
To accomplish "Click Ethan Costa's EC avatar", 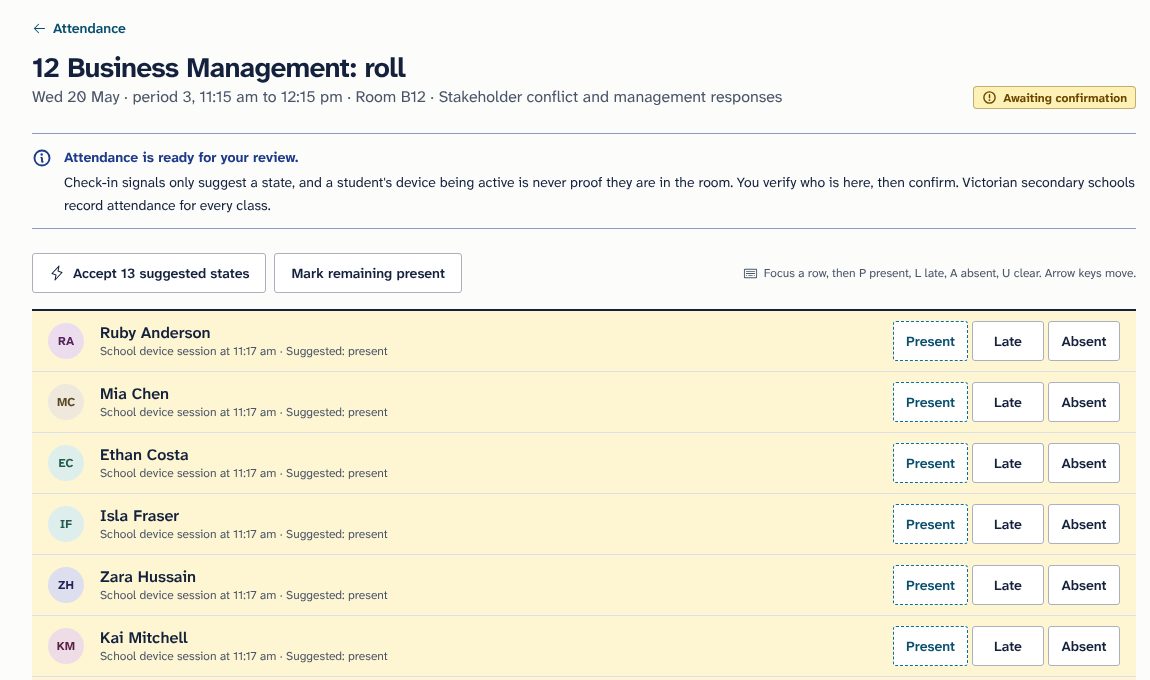I will [x=66, y=463].
